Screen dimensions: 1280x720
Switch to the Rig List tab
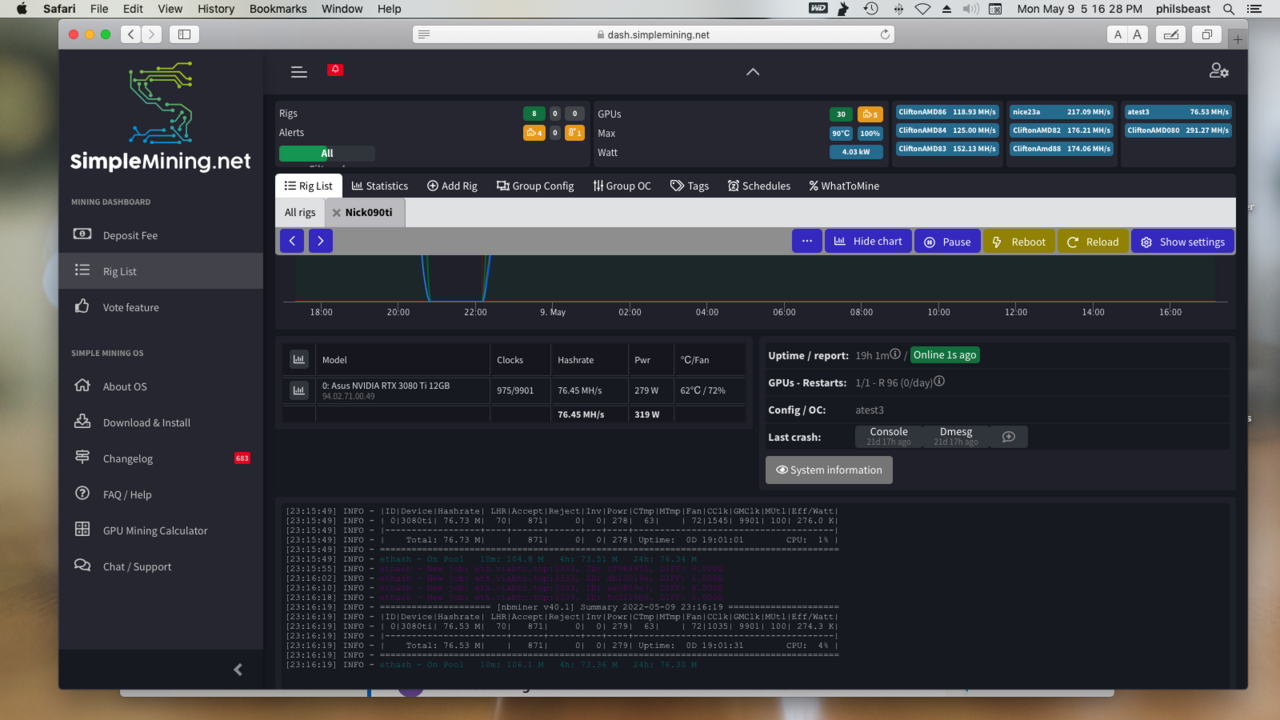click(308, 186)
